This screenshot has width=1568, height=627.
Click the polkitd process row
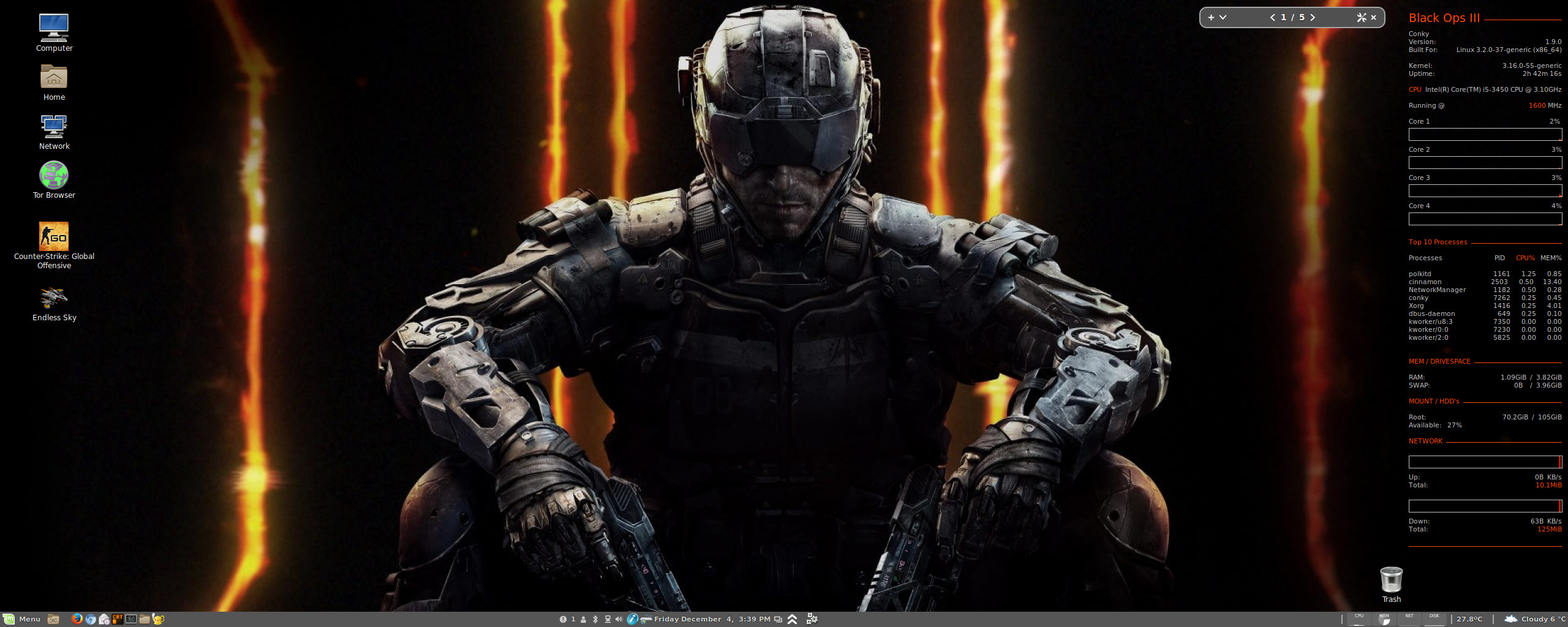pos(1485,274)
